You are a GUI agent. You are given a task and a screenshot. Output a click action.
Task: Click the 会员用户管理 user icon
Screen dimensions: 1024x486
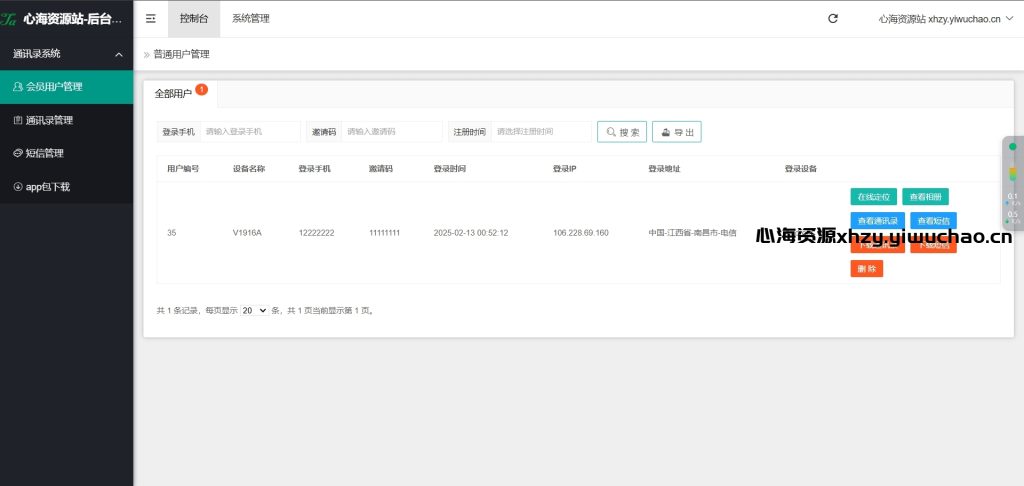coord(18,86)
